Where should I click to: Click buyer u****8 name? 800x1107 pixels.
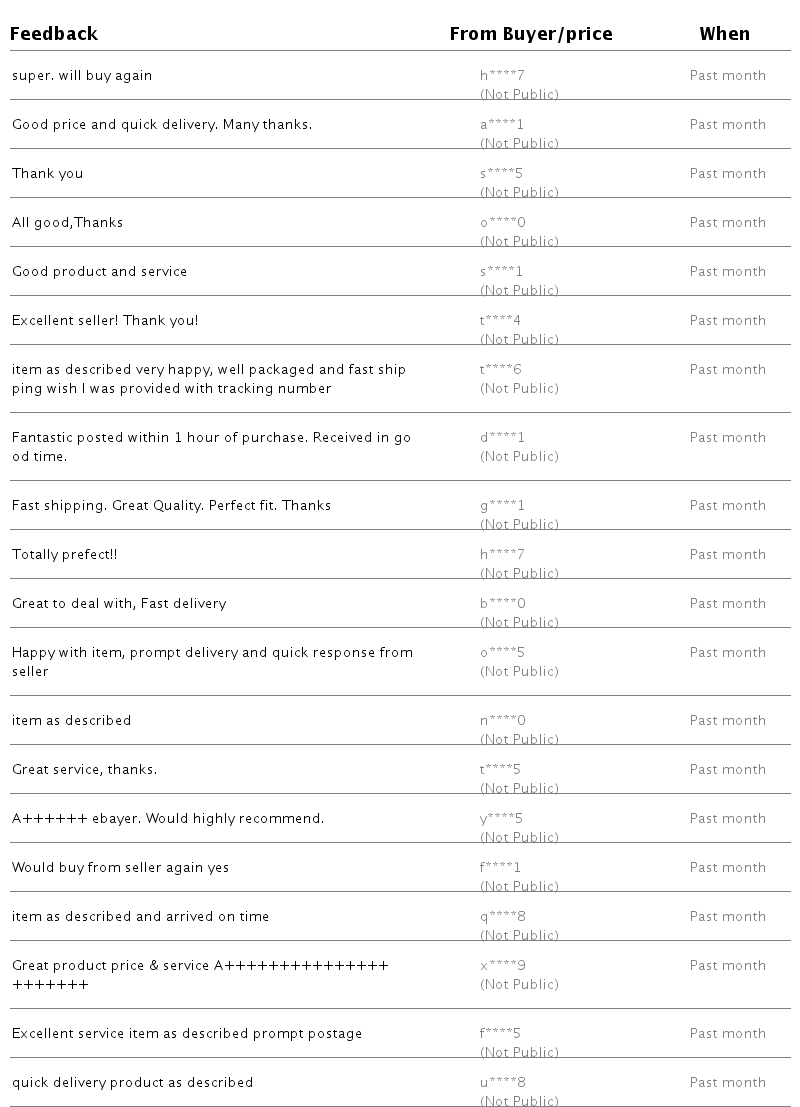tap(502, 1083)
